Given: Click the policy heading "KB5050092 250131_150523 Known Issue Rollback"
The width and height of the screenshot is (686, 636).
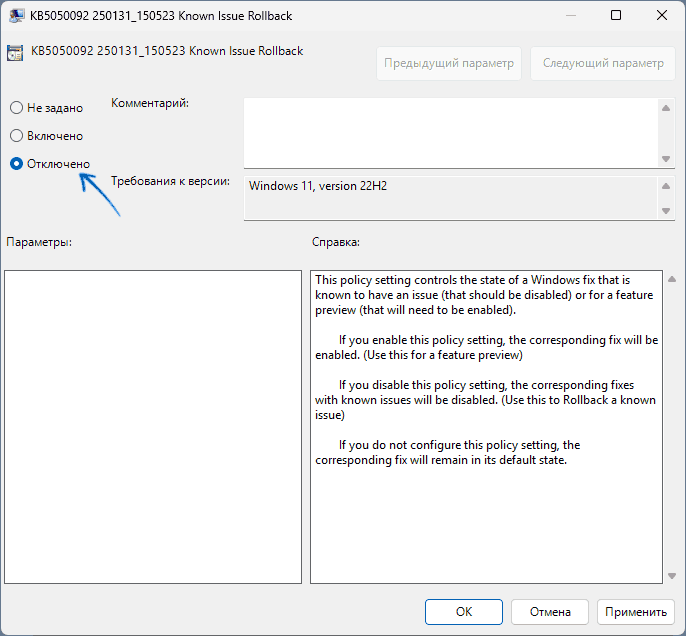Looking at the screenshot, I should (167, 51).
